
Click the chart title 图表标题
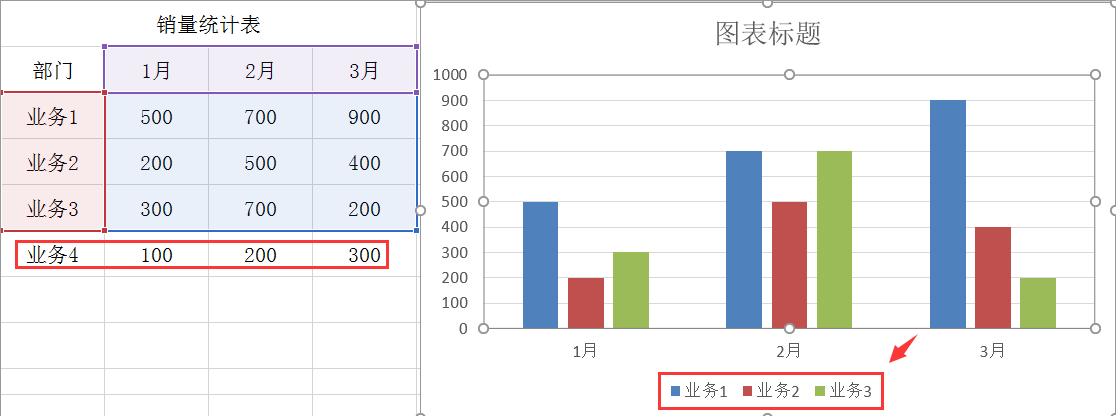click(x=768, y=33)
